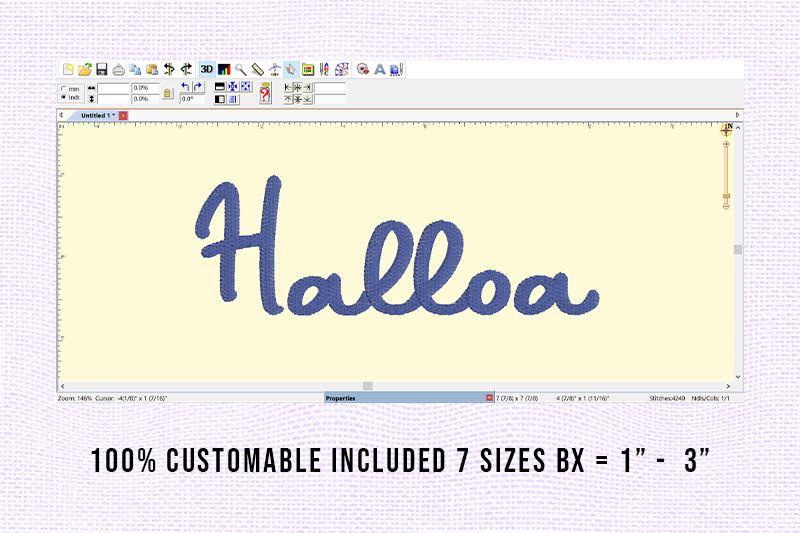The image size is (800, 533).
Task: Open the colorful bar chart color tool
Action: tap(224, 69)
